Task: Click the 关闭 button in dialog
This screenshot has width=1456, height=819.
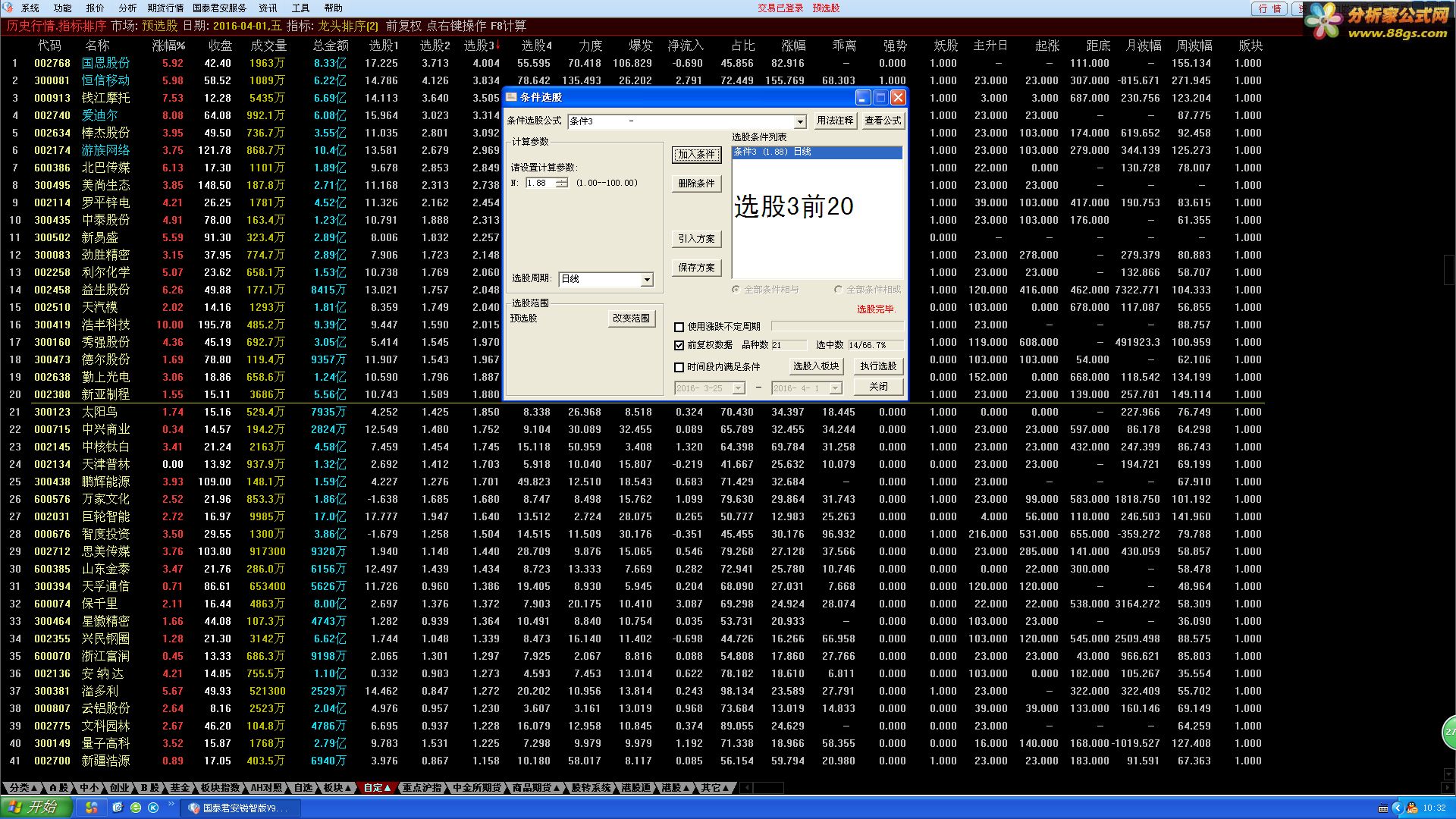Action: click(x=878, y=387)
